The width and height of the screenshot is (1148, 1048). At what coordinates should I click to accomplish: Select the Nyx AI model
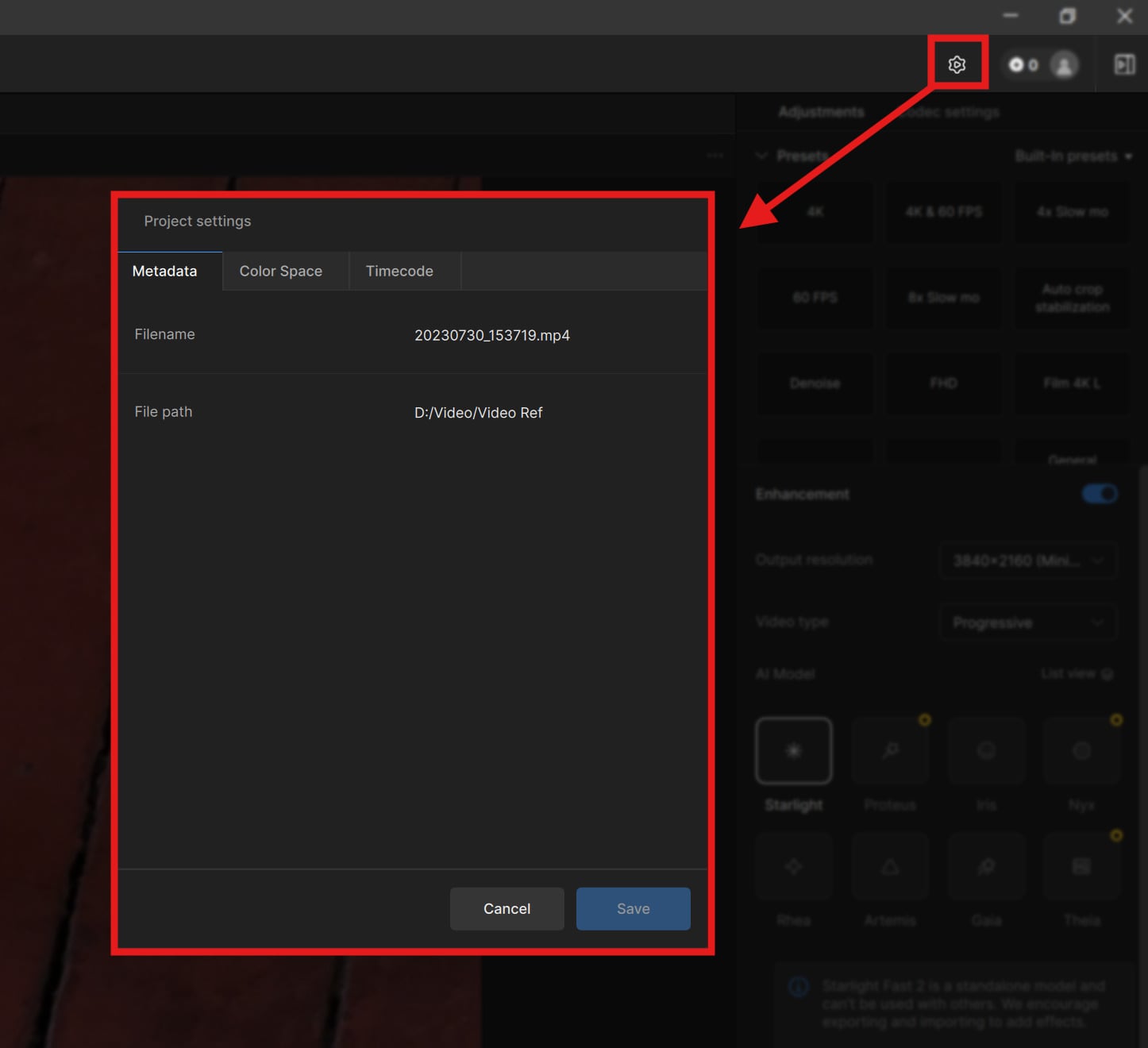point(1081,750)
